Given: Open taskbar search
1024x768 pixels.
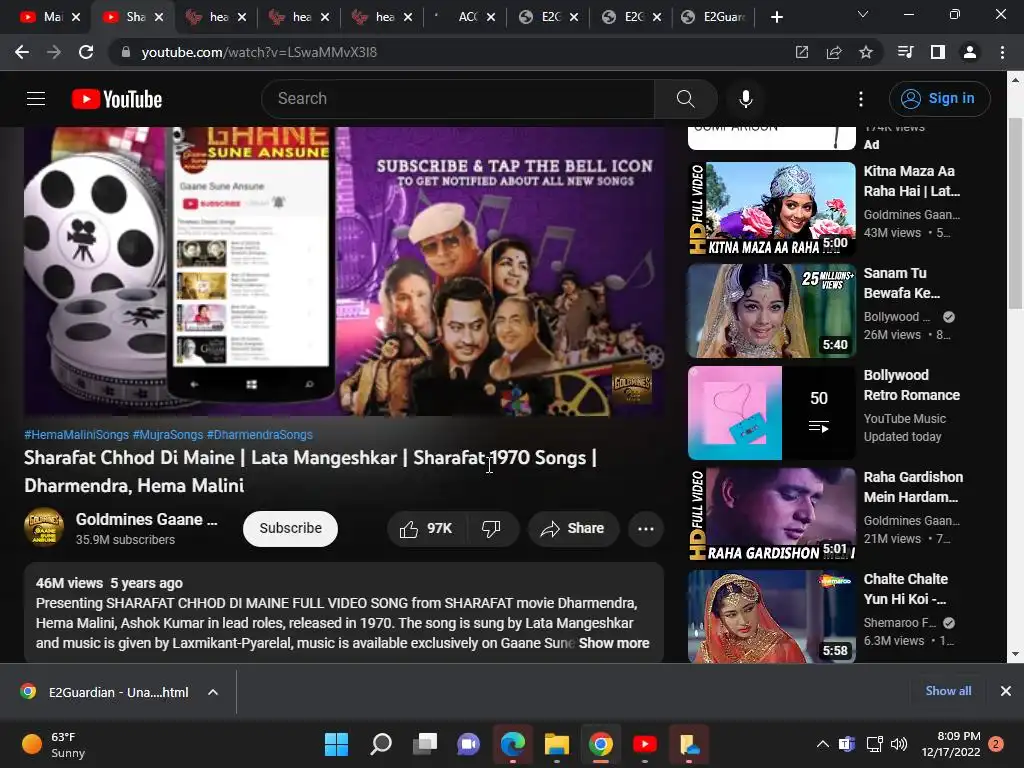Looking at the screenshot, I should [x=381, y=744].
